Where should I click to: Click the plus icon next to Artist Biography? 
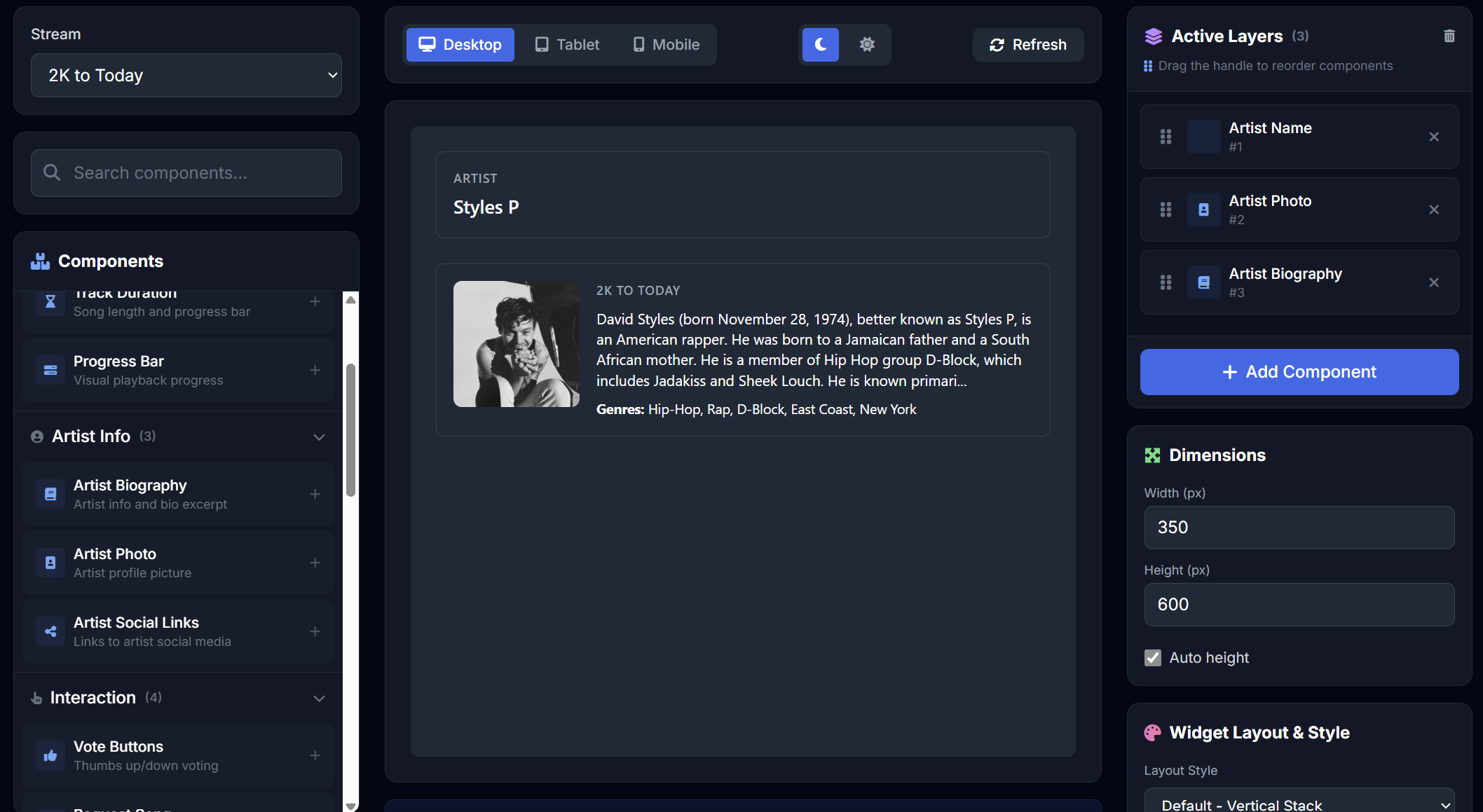[315, 493]
